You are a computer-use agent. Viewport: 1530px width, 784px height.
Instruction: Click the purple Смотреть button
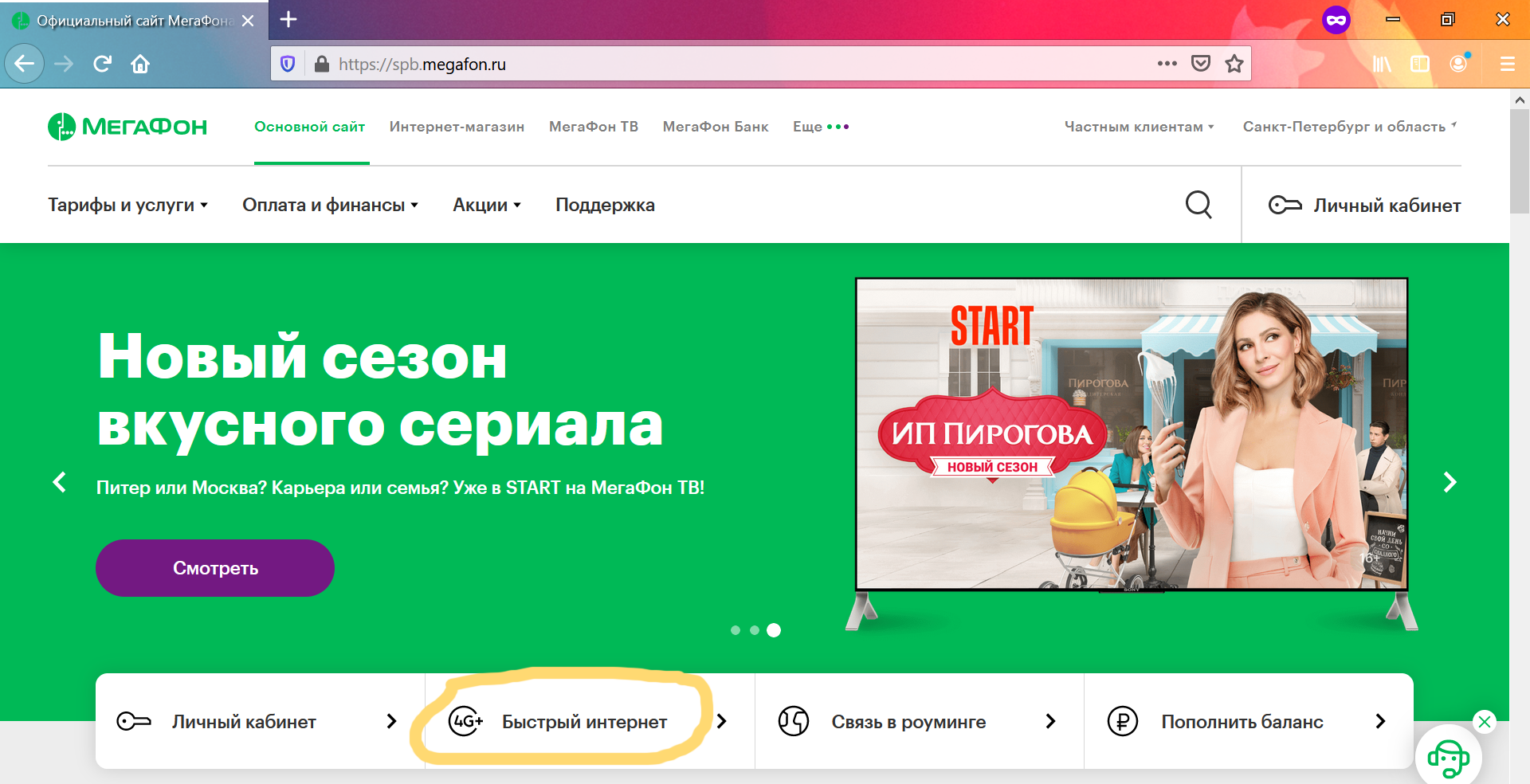pyautogui.click(x=215, y=568)
